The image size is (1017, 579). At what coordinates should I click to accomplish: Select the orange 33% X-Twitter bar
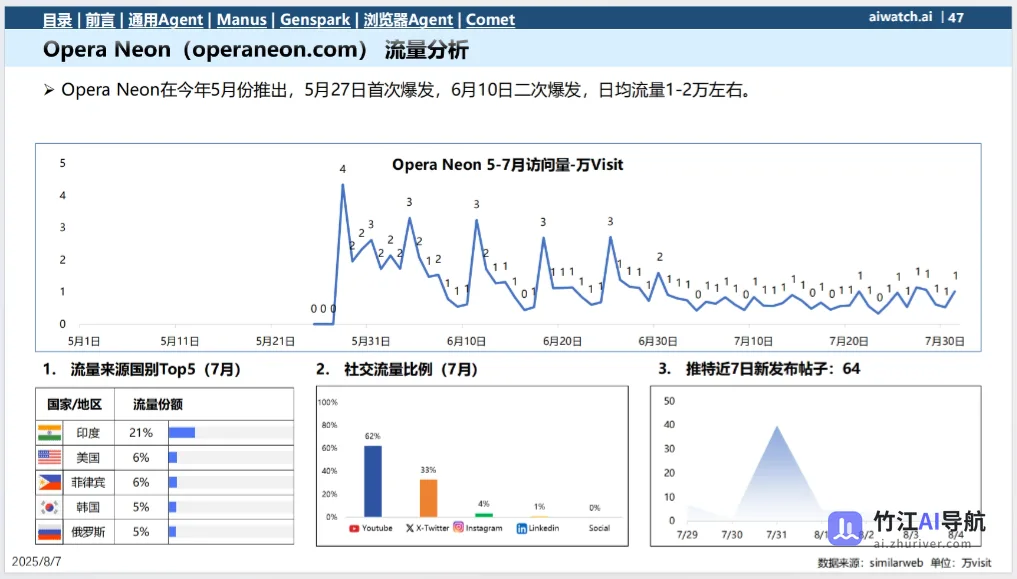pos(428,498)
